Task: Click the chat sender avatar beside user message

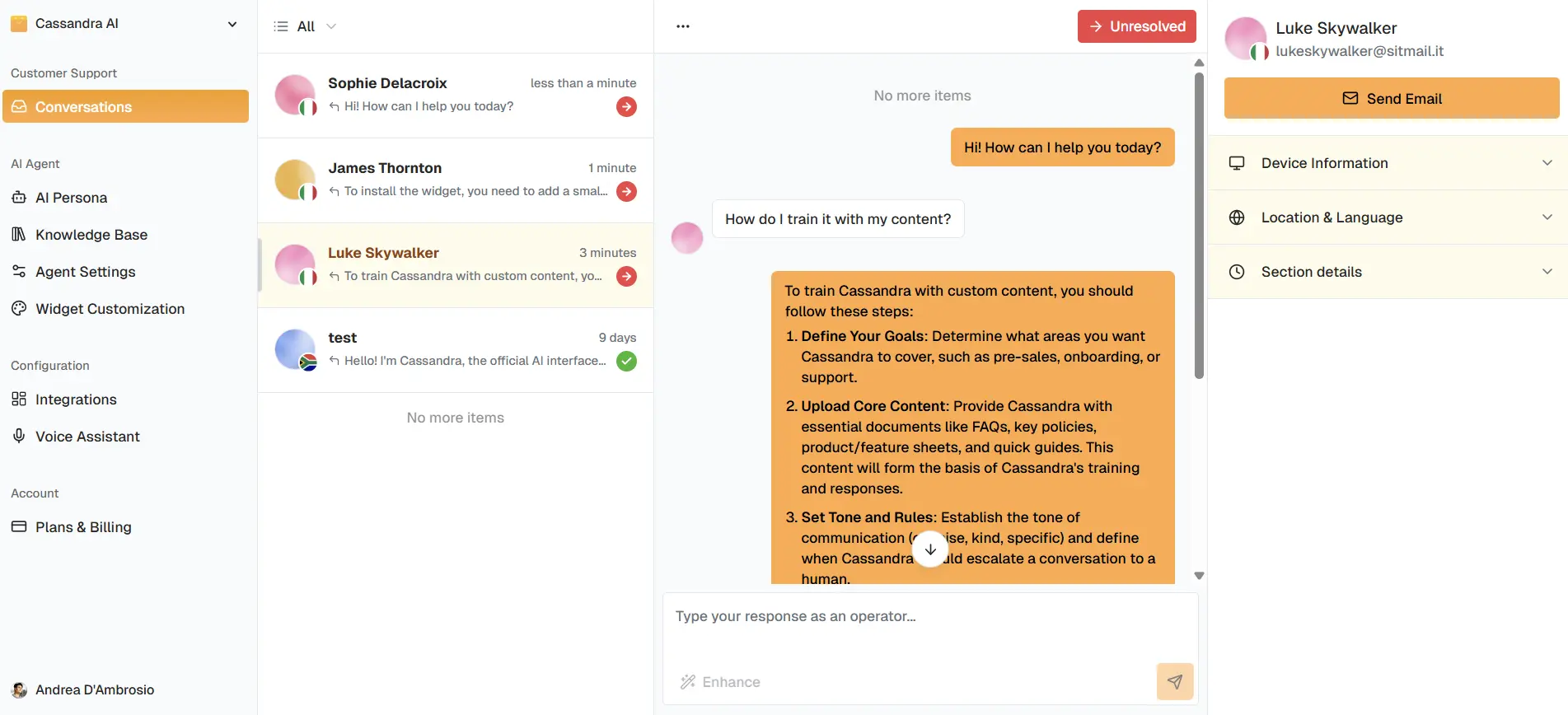Action: click(x=687, y=238)
